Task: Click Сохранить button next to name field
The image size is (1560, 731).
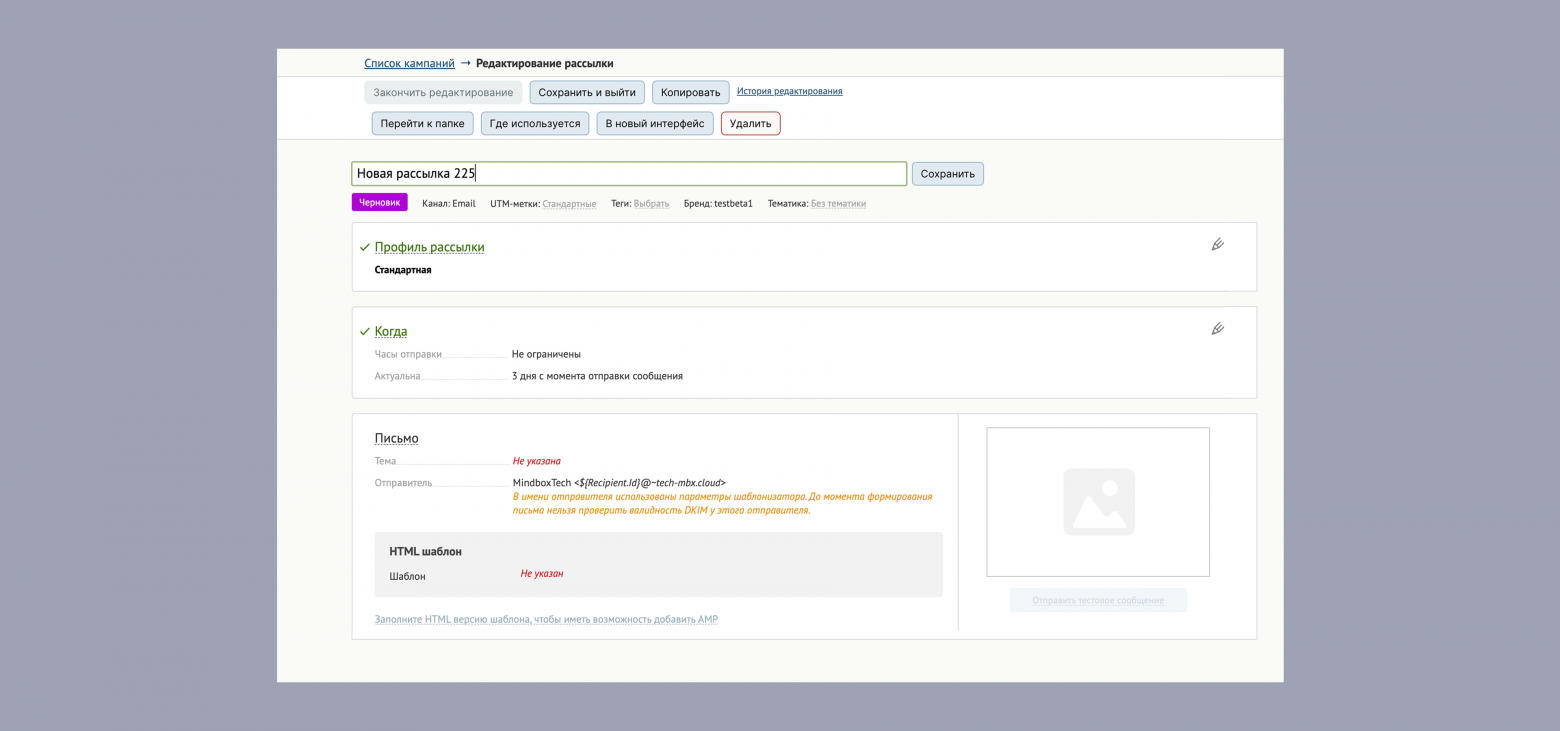Action: [x=947, y=174]
